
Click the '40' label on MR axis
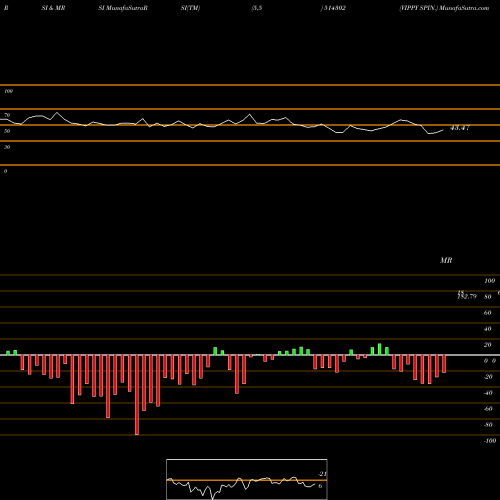(488, 329)
